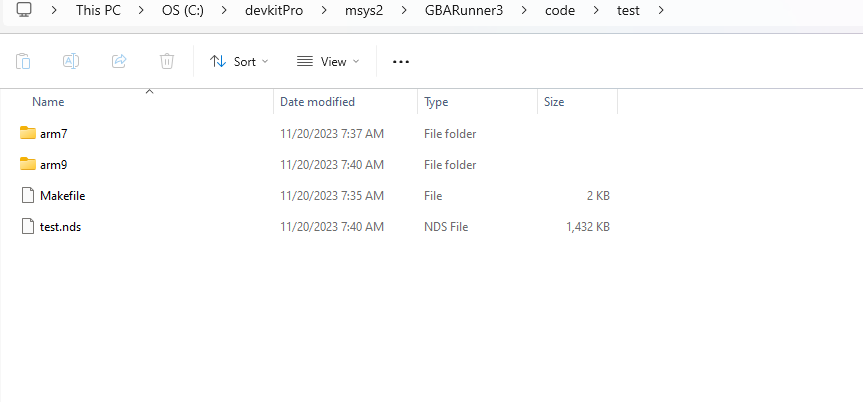Select the arm7 folder icon

coord(28,133)
